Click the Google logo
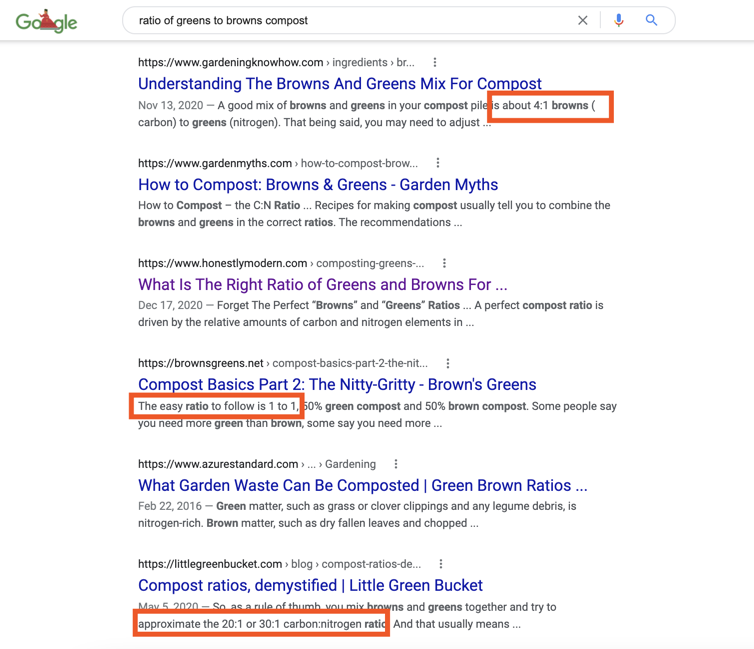 (x=47, y=21)
